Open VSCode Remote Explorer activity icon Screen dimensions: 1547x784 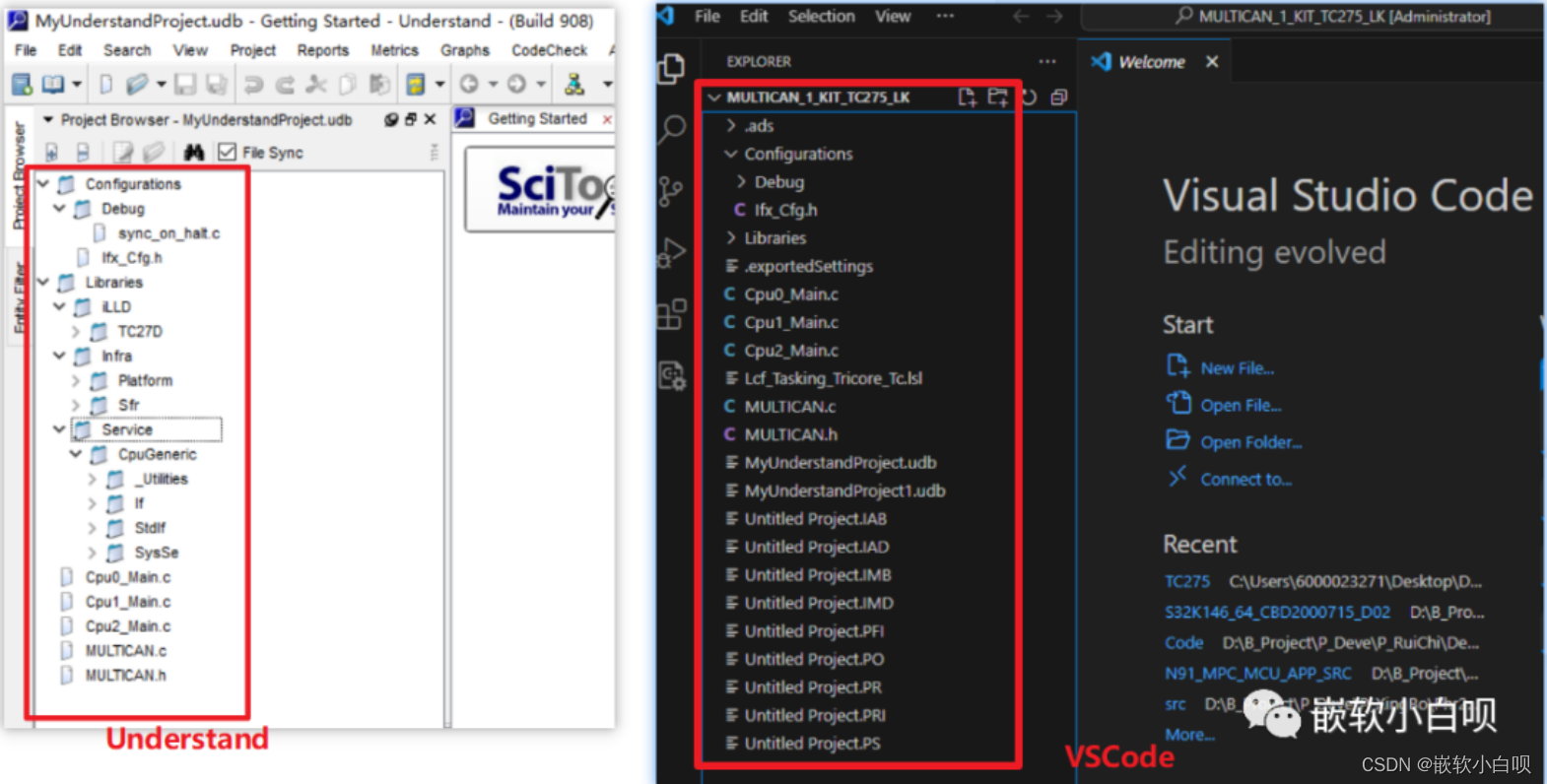672,376
